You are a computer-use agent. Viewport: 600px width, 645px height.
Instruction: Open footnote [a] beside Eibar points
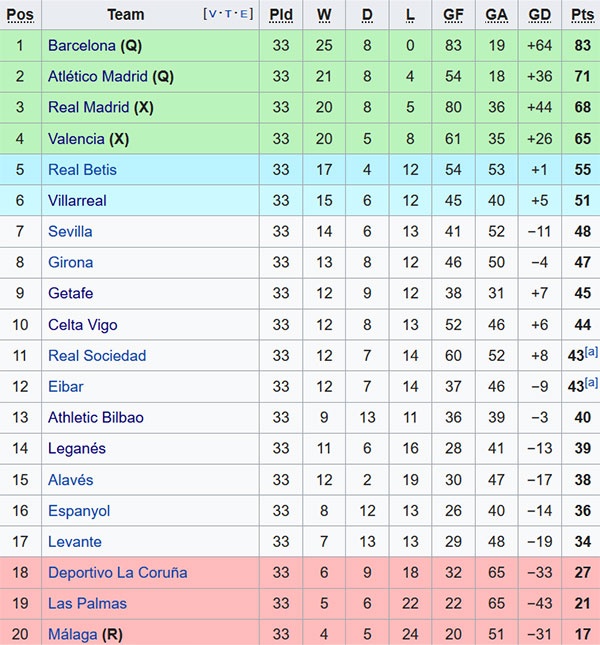coord(591,383)
